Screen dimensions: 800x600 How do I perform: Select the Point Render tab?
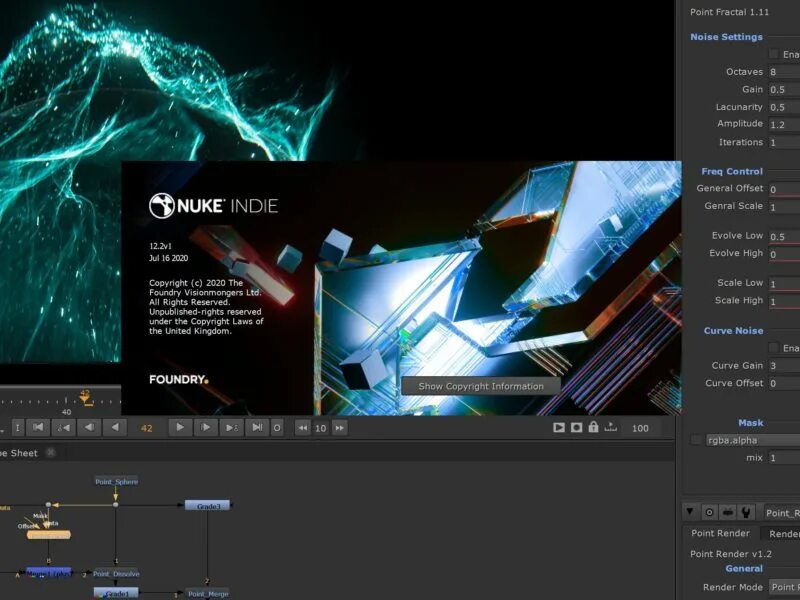pos(720,533)
